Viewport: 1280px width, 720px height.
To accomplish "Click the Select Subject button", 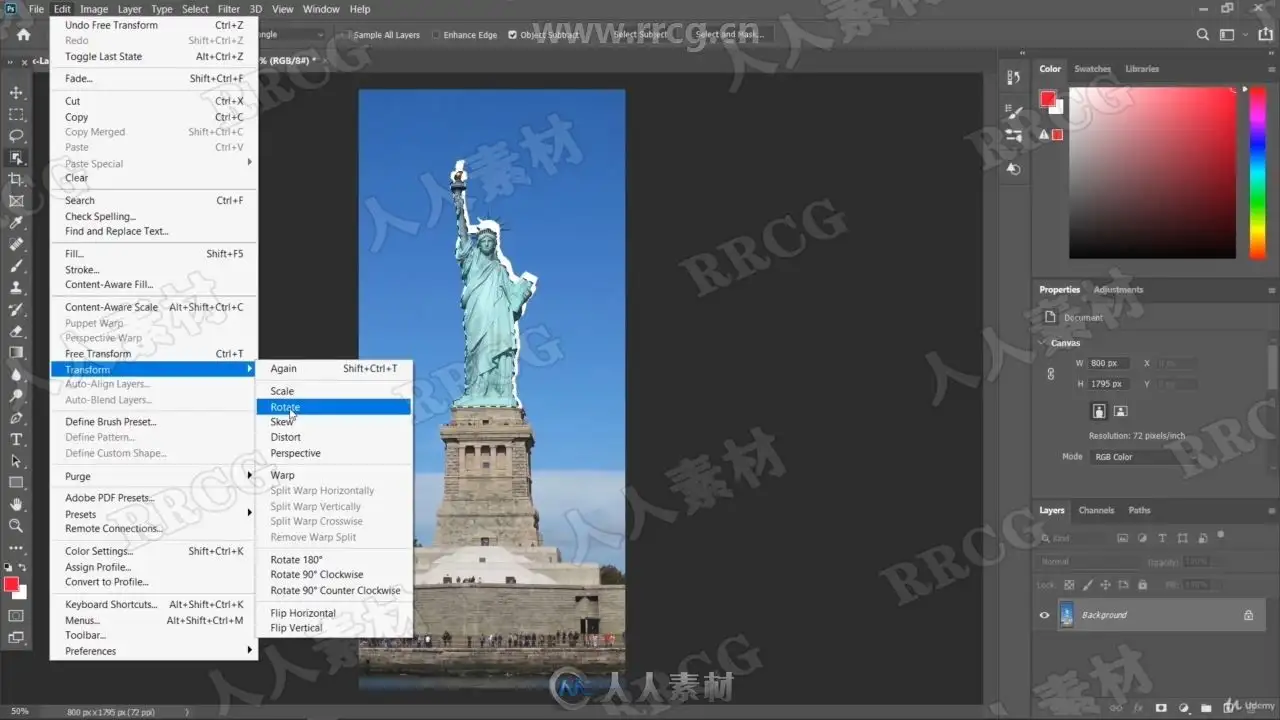I will pos(641,34).
